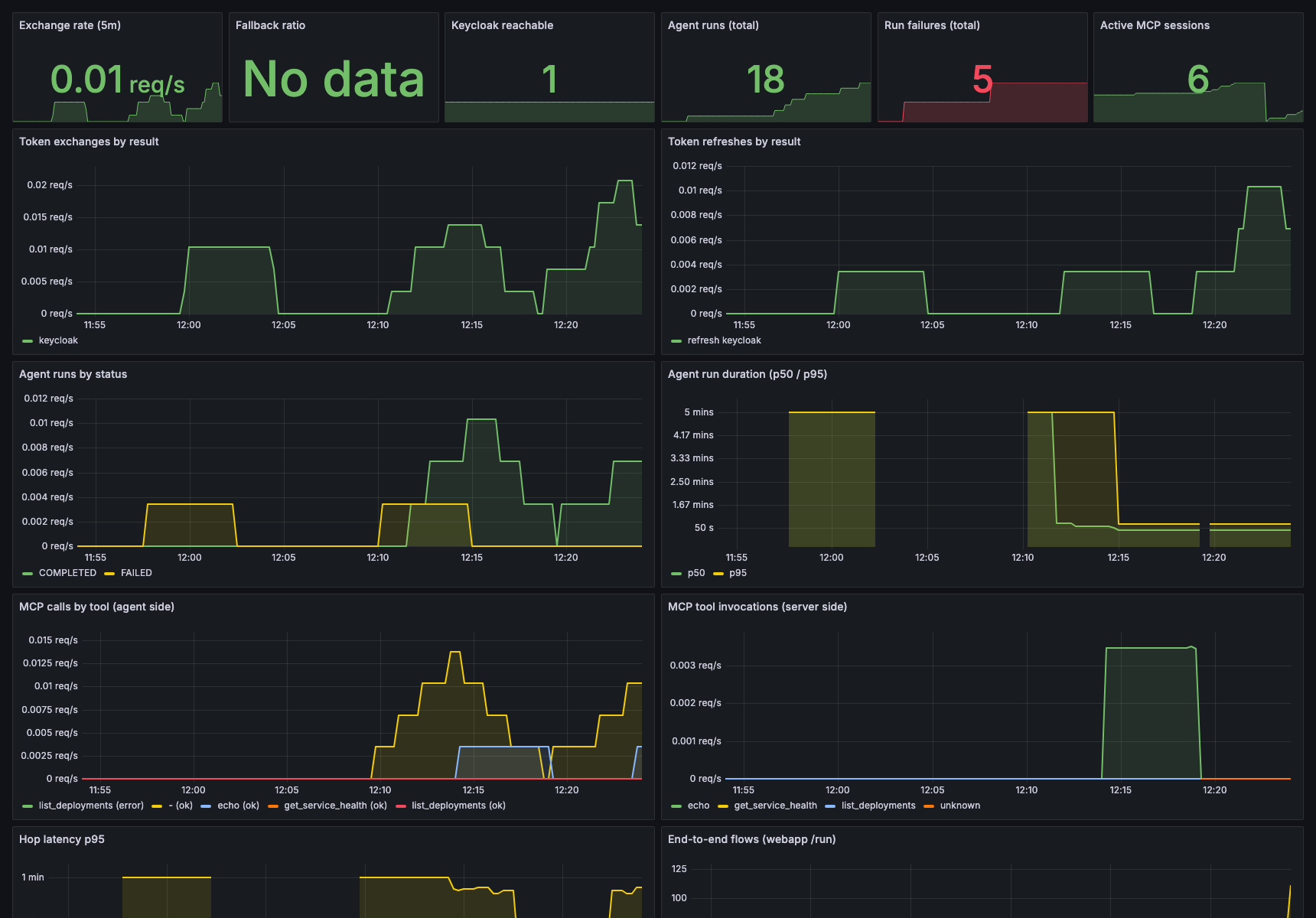Click the Keycloak reachable panel title
Image resolution: width=1316 pixels, height=918 pixels.
[502, 25]
